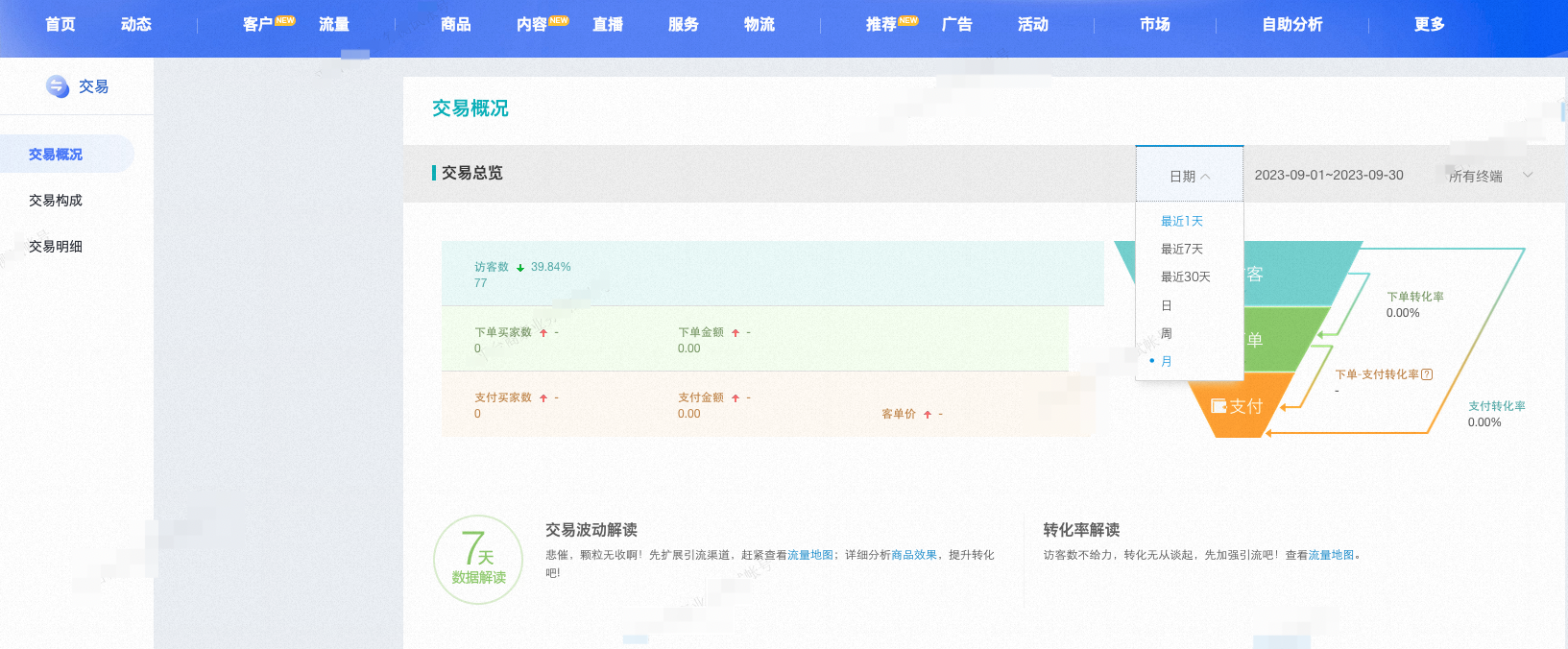The height and width of the screenshot is (649, 1568).
Task: Click the red up arrow next to 支付买家数
Action: coord(543,398)
